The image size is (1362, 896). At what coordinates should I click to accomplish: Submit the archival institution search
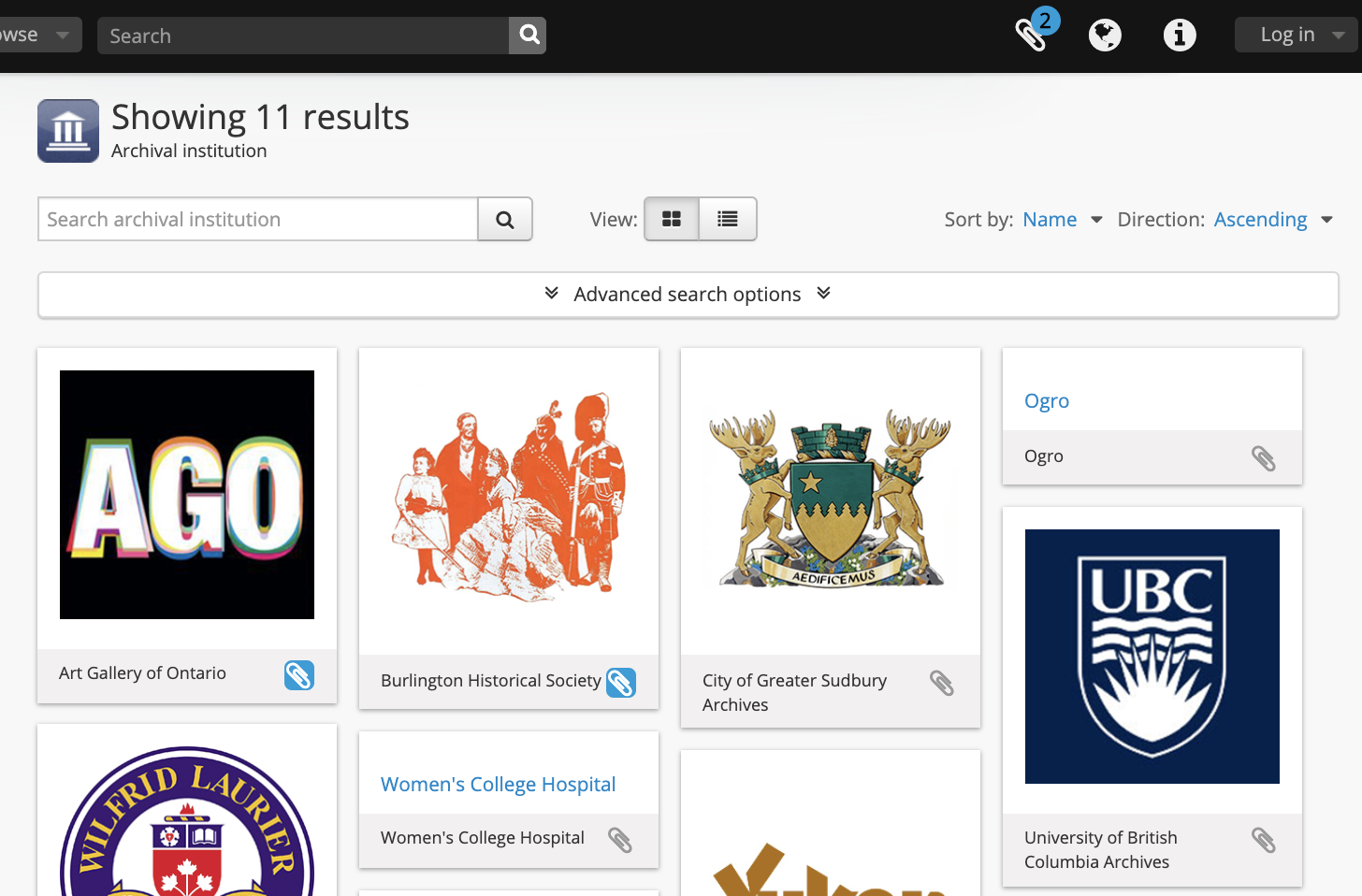point(505,220)
